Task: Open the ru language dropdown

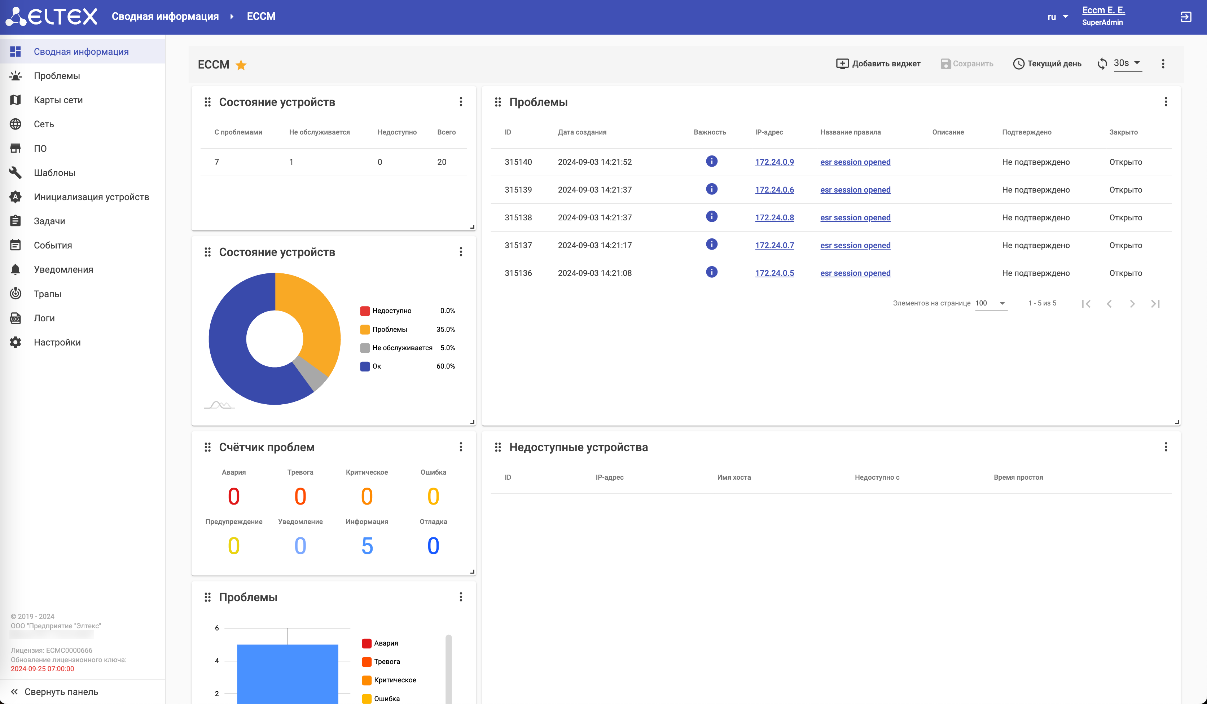Action: (1058, 17)
